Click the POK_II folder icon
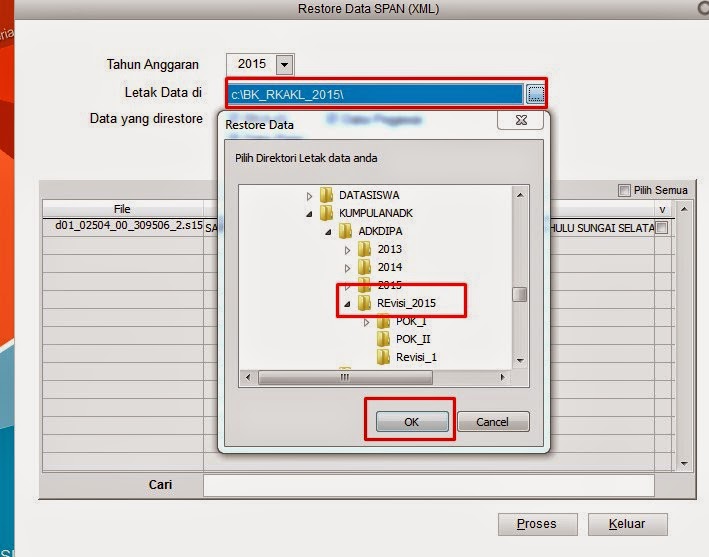 383,339
